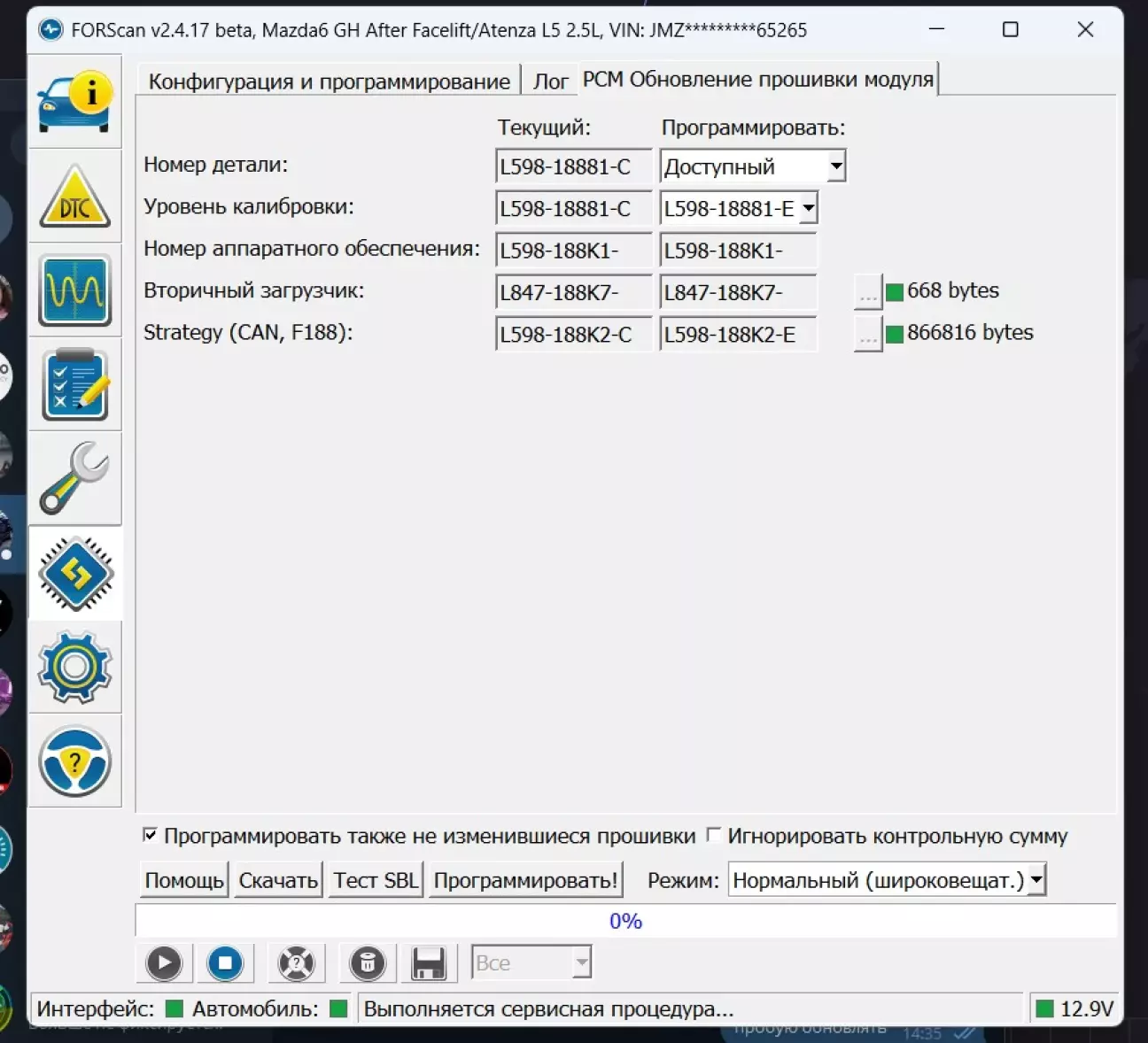
Task: Click the 866816 bytes text
Action: [x=970, y=333]
